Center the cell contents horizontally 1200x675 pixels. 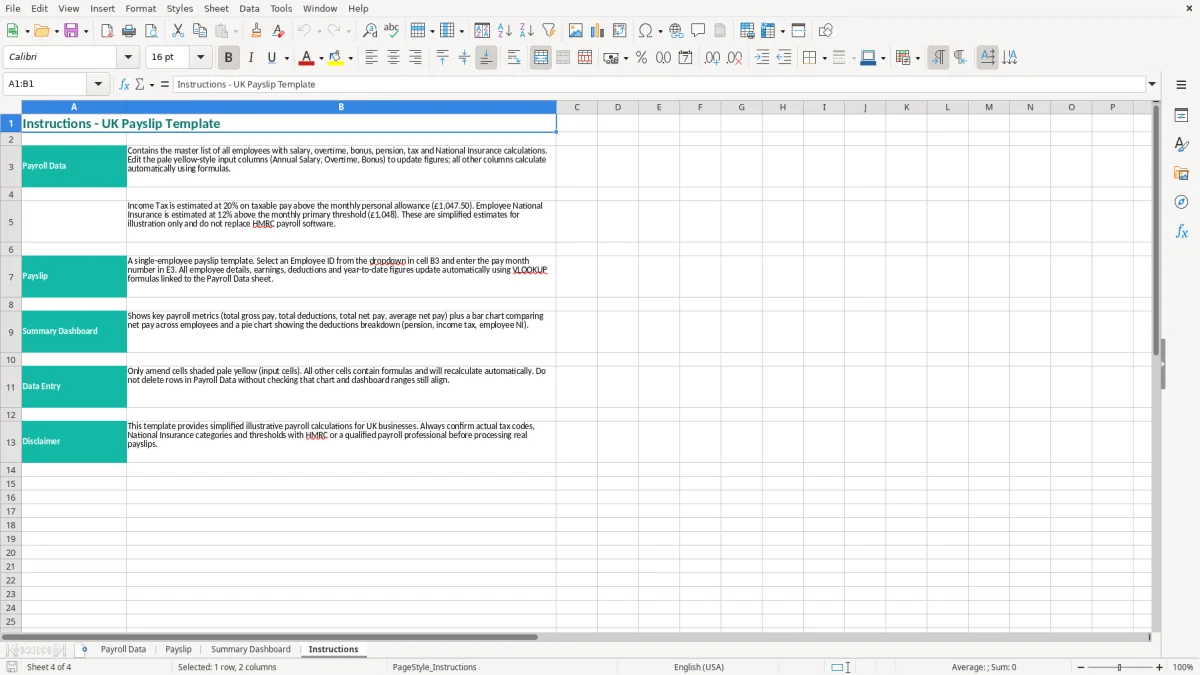click(x=393, y=58)
